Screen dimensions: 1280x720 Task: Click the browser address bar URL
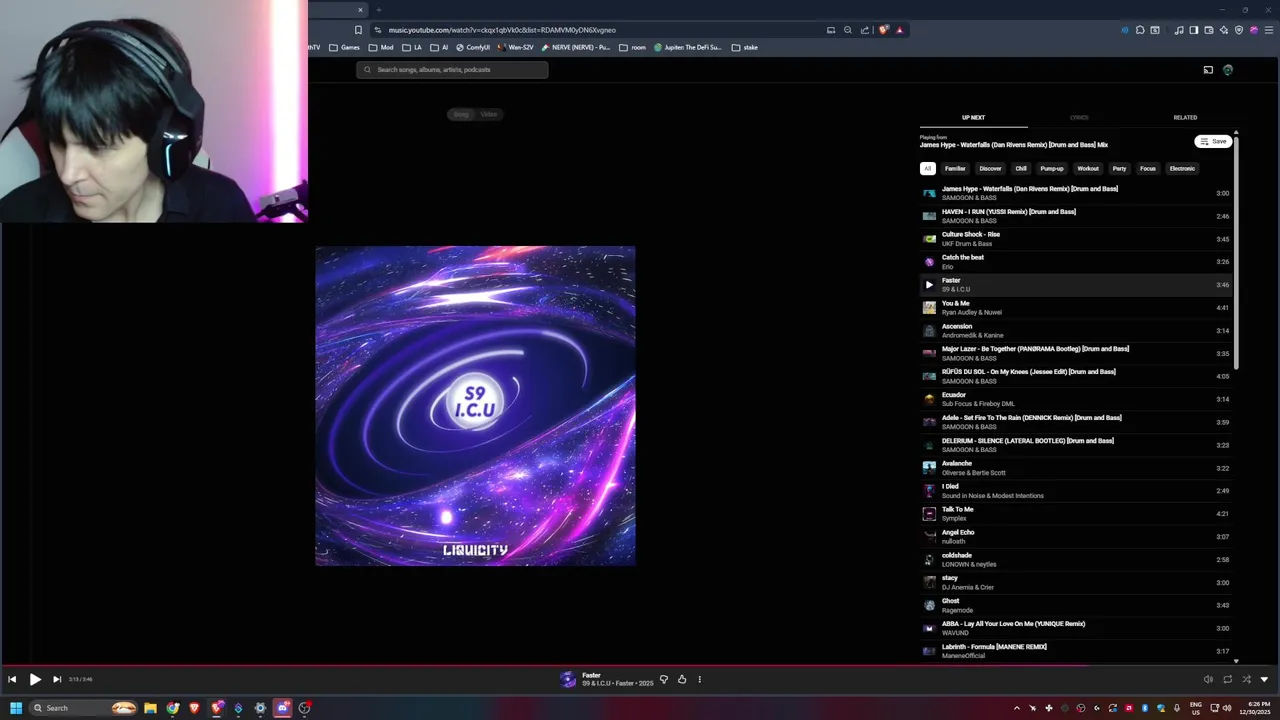(x=502, y=30)
